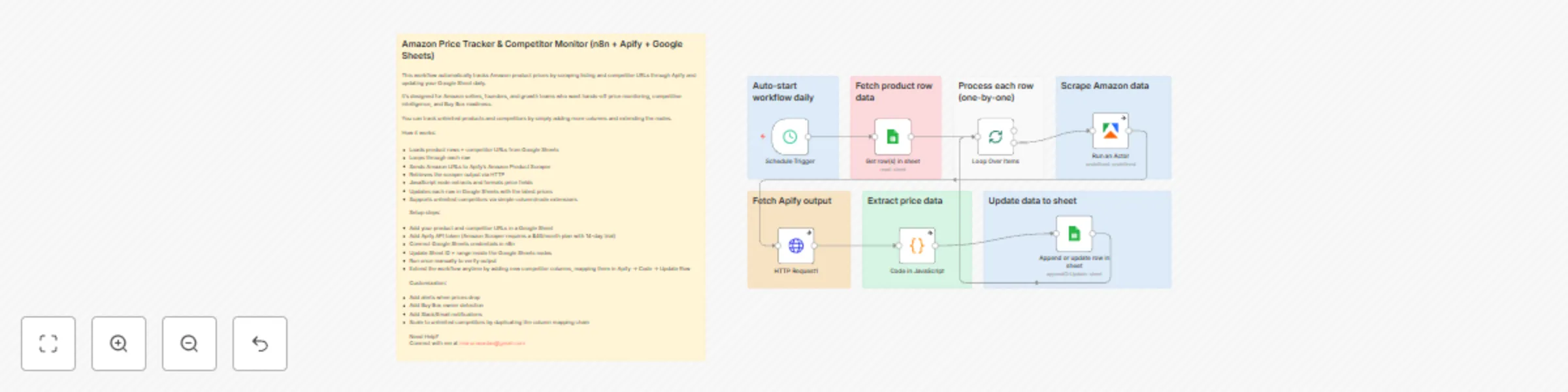Viewport: 1568px width, 392px height.
Task: Zoom in on the workflow canvas
Action: point(119,344)
